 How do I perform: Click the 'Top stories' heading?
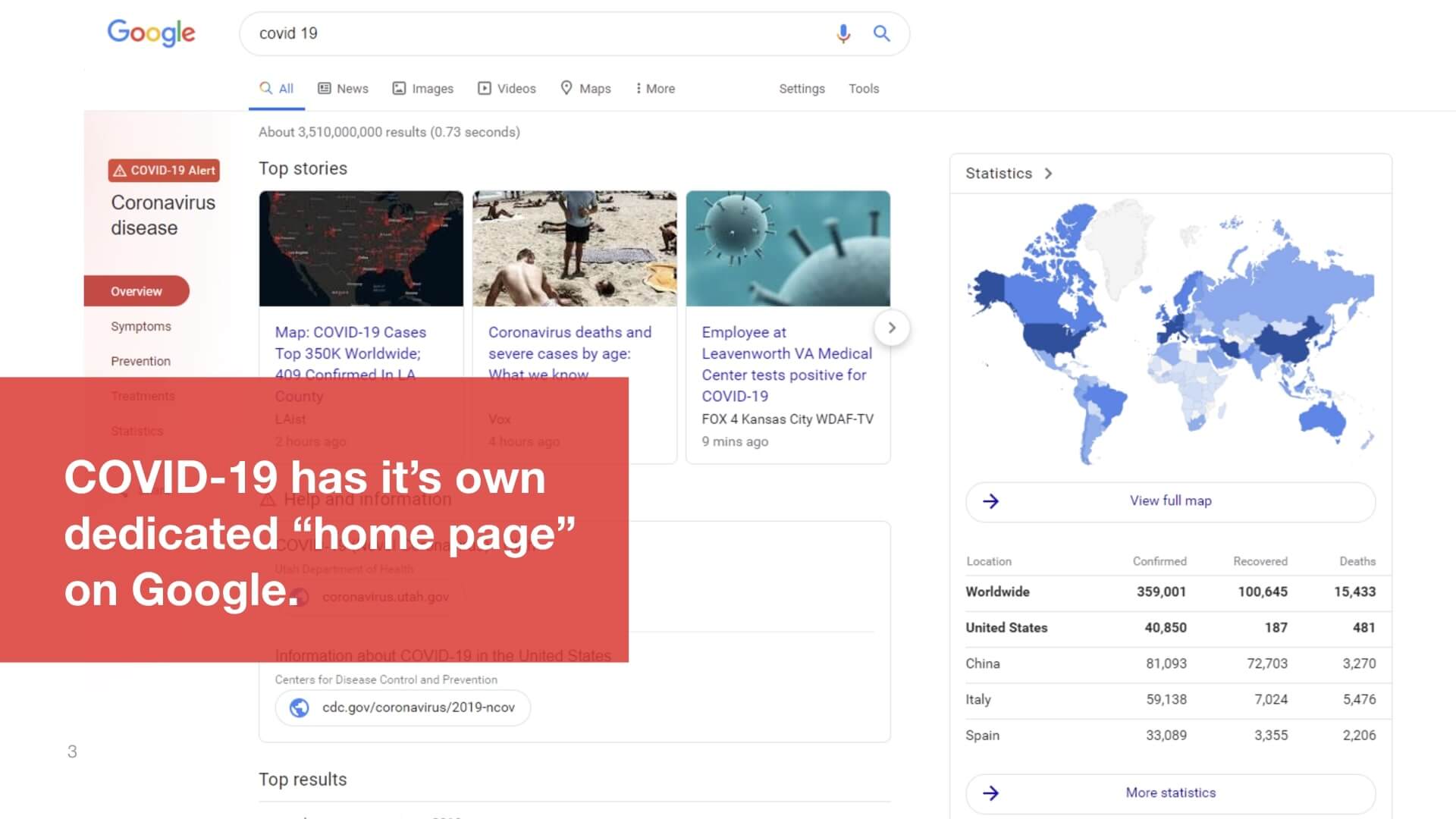pos(303,168)
